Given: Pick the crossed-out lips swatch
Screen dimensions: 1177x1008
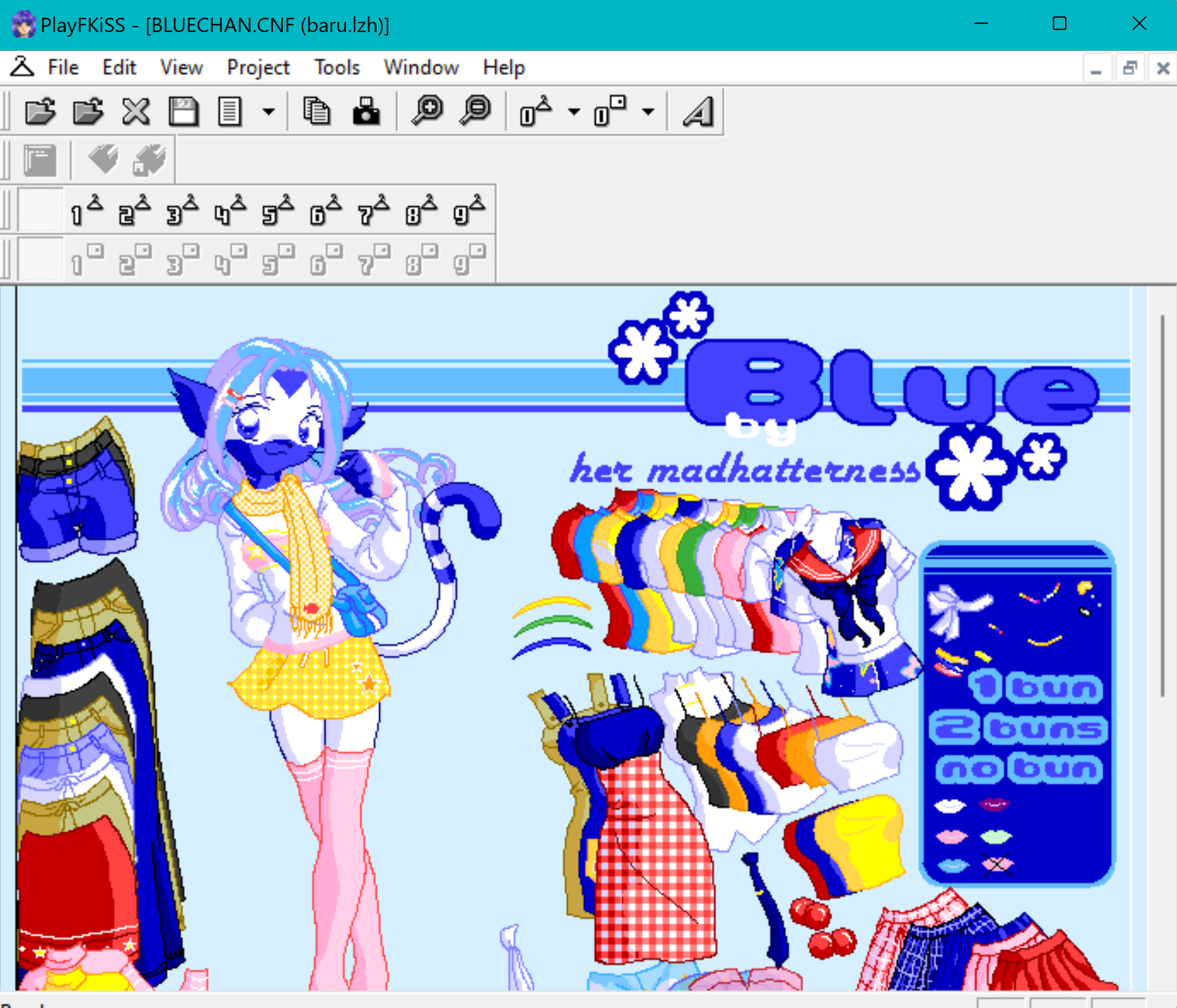Looking at the screenshot, I should (998, 865).
